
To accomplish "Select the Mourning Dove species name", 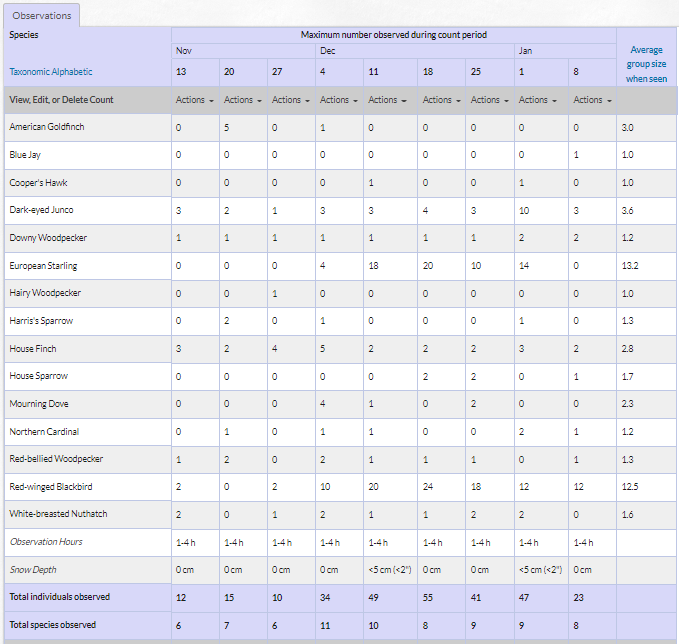I will (39, 404).
